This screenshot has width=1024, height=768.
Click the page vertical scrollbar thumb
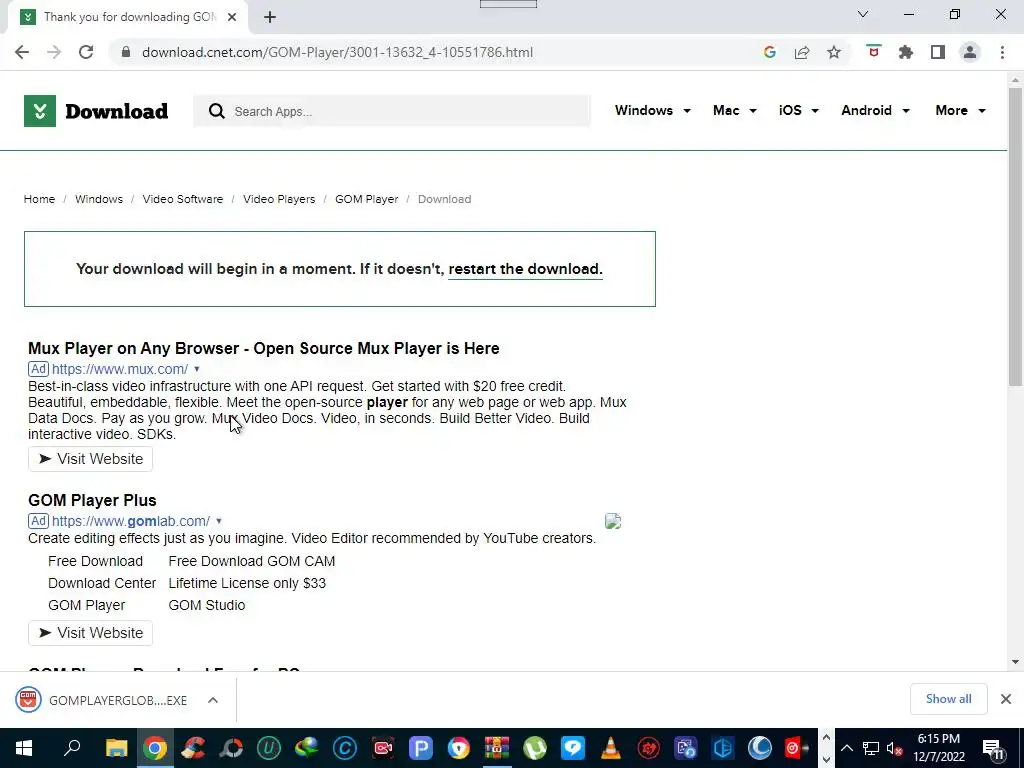tap(1015, 236)
